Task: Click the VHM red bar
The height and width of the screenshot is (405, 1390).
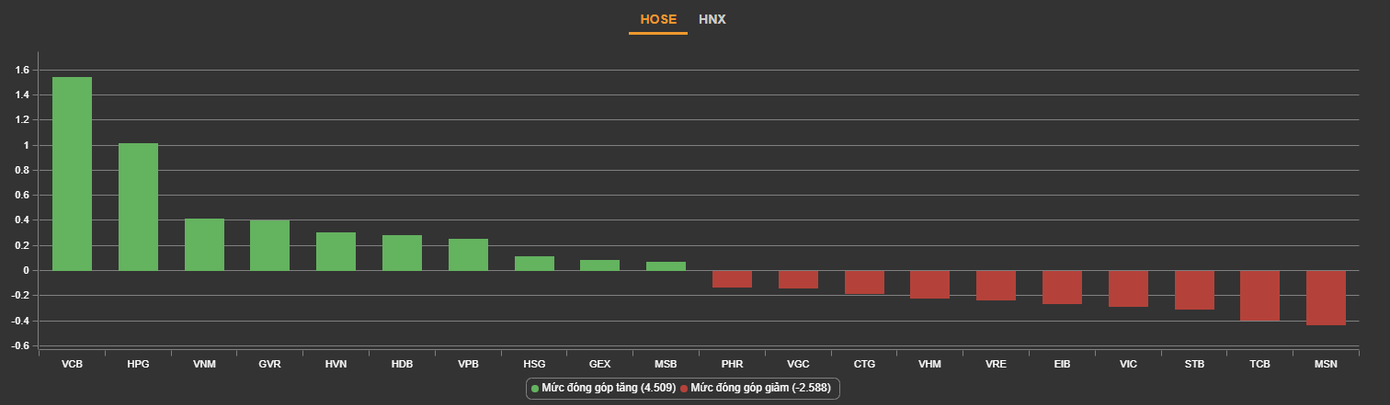Action: 930,284
